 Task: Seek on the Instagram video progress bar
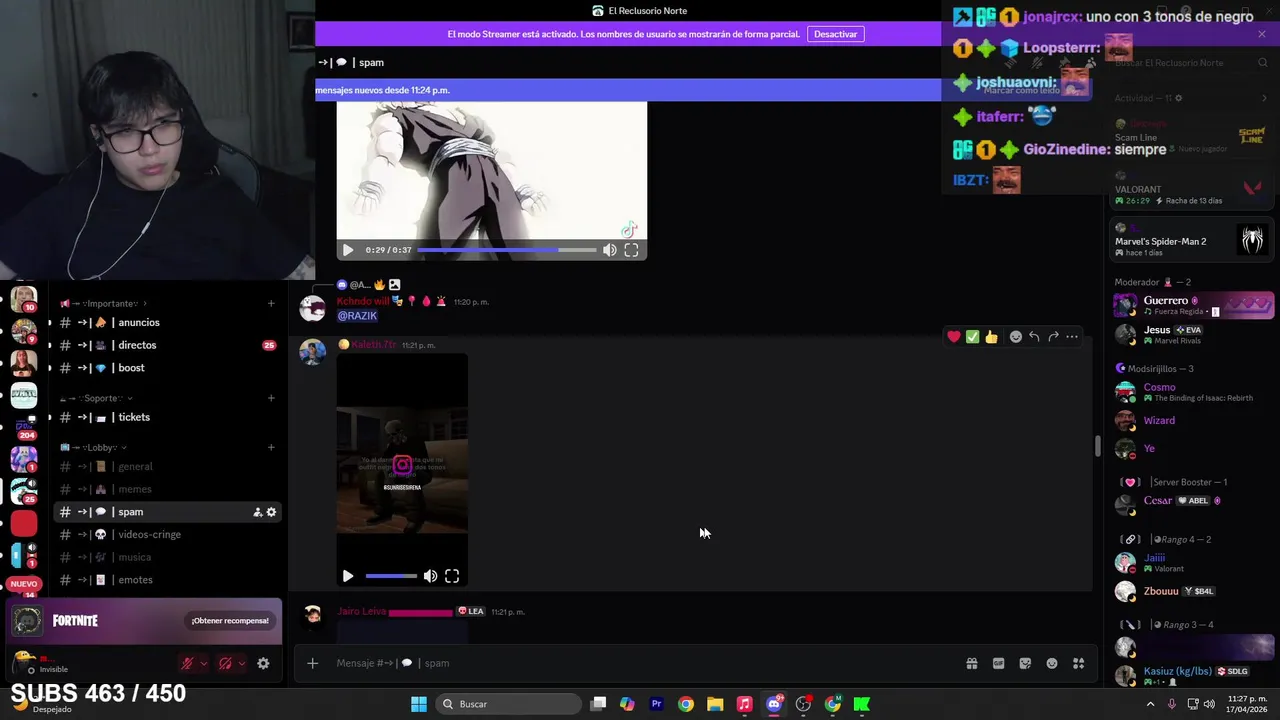coord(391,576)
